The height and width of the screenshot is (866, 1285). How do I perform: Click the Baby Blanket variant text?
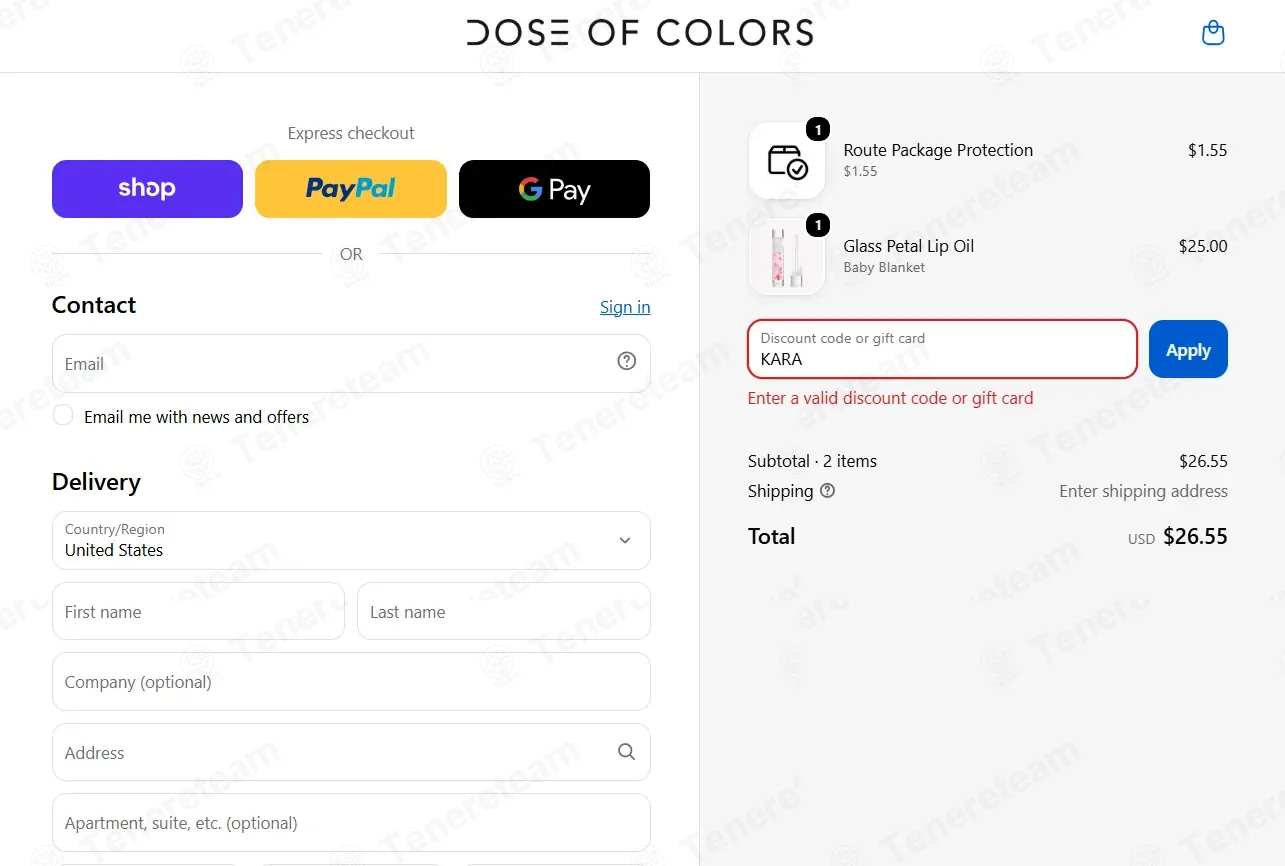click(x=884, y=267)
